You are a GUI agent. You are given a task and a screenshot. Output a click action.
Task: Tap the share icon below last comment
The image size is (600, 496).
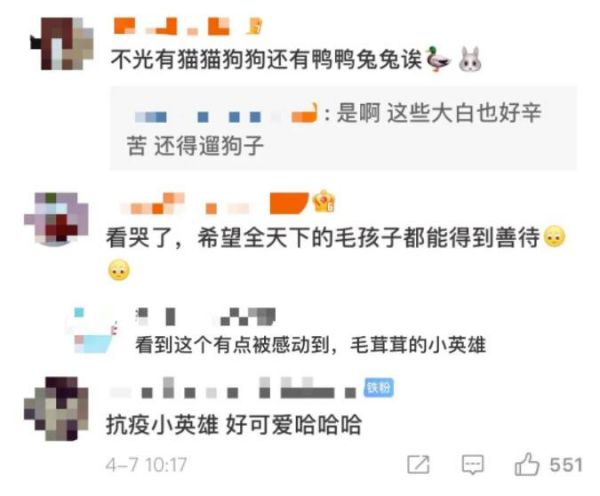[418, 465]
